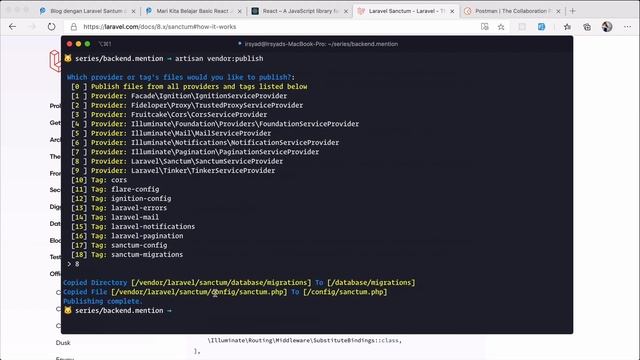Switch to Postman Collaboration Platform tab
Screen dimensions: 640x360
[x=512, y=11]
